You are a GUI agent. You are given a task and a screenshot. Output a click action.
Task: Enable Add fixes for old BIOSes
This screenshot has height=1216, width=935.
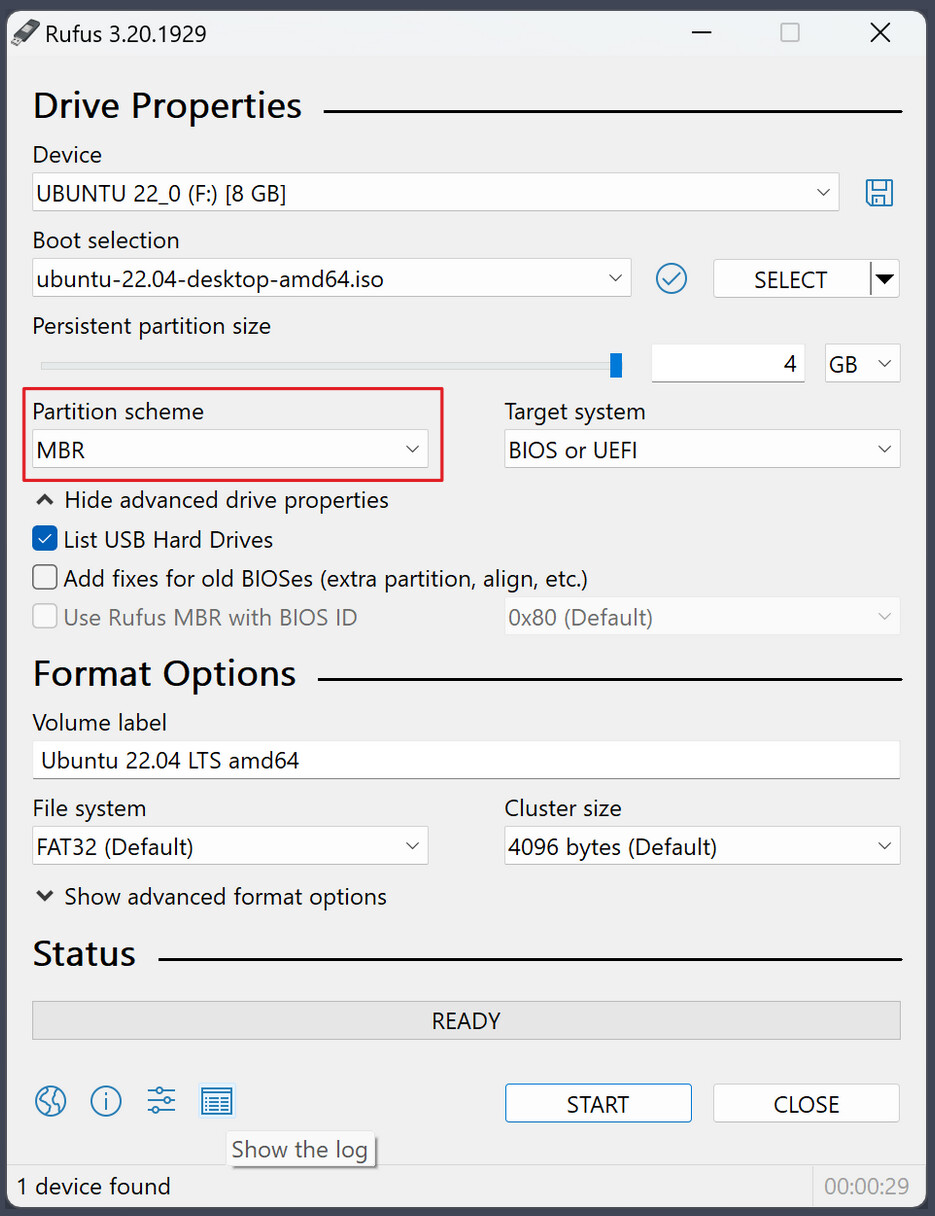[45, 578]
